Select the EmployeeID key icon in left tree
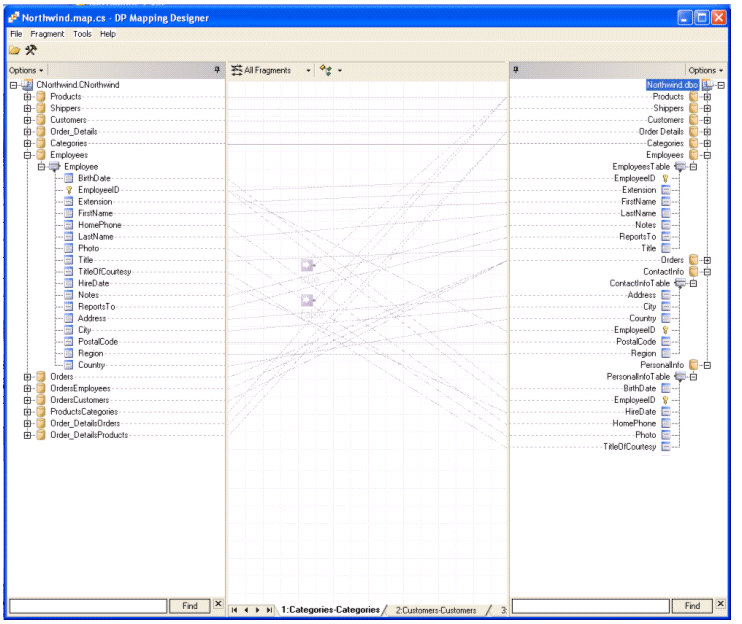Screen dimensions: 742x624 point(69,190)
